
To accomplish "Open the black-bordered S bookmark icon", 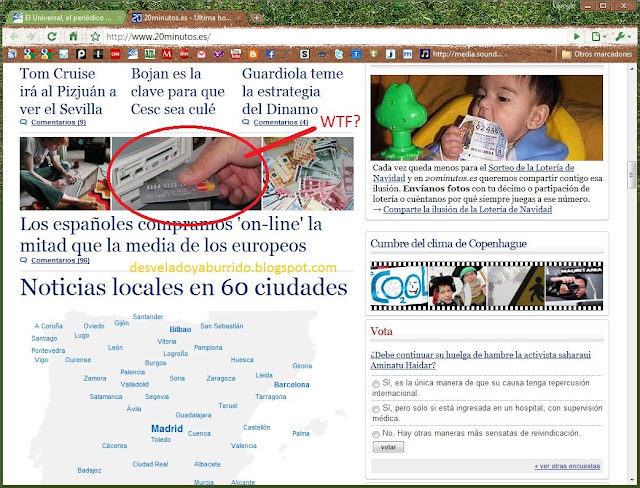I will point(304,54).
